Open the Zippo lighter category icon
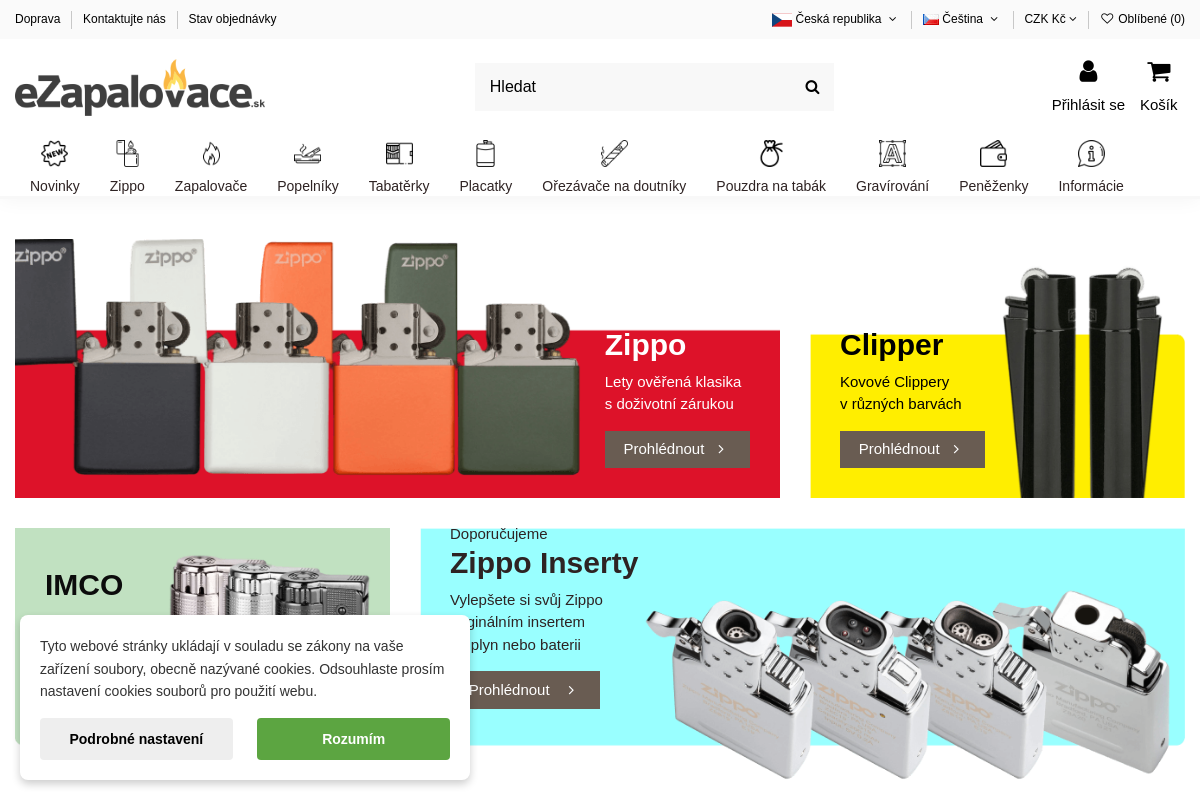 127,154
